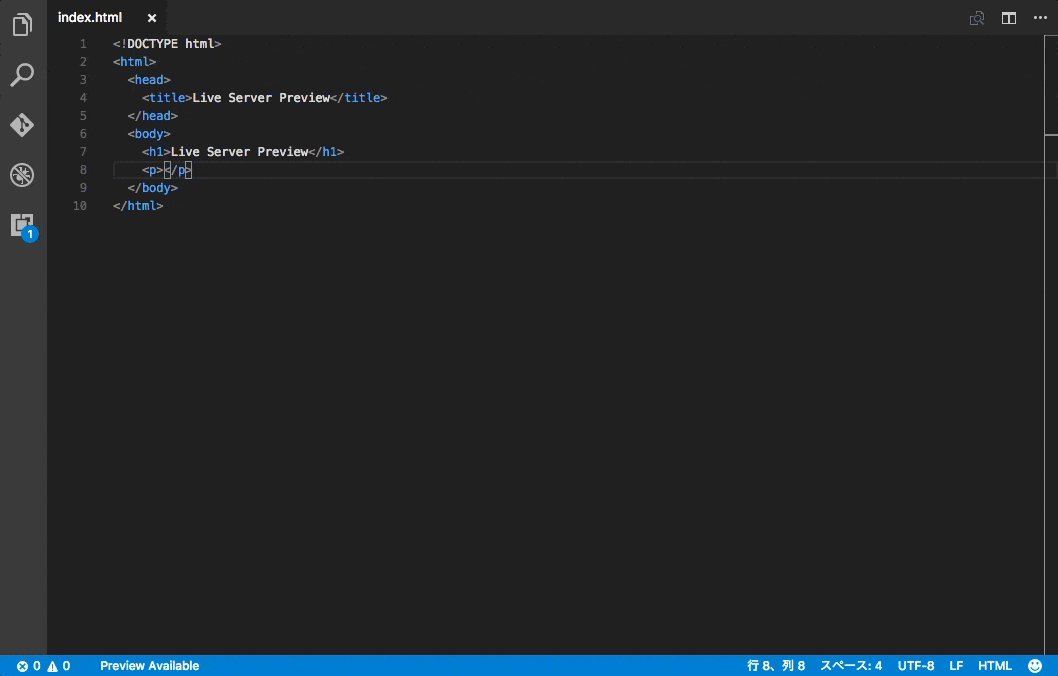Change the HTML language mode
1058x676 pixels.
[995, 665]
